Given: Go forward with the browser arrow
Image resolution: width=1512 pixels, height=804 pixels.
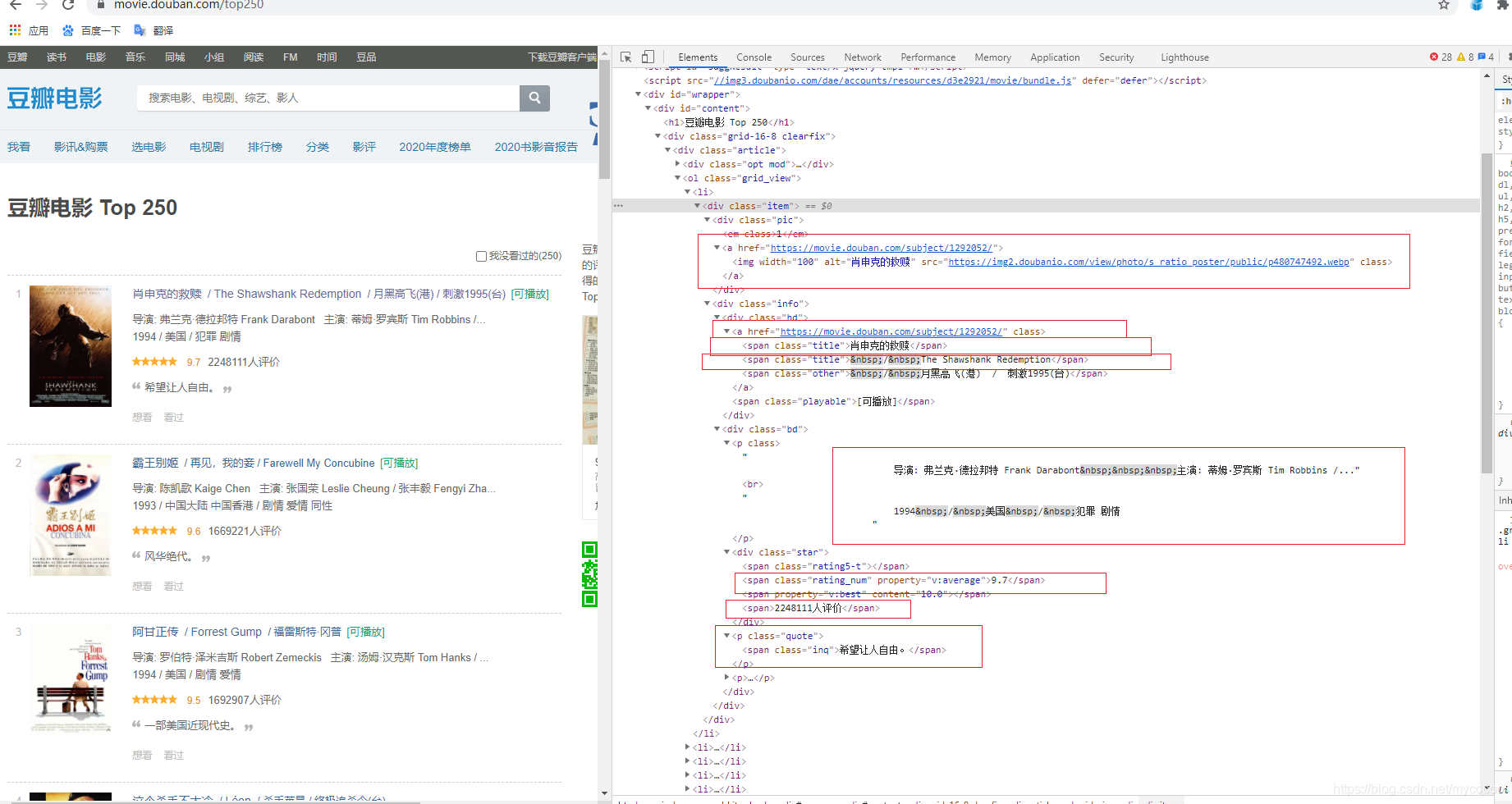Looking at the screenshot, I should [x=42, y=5].
